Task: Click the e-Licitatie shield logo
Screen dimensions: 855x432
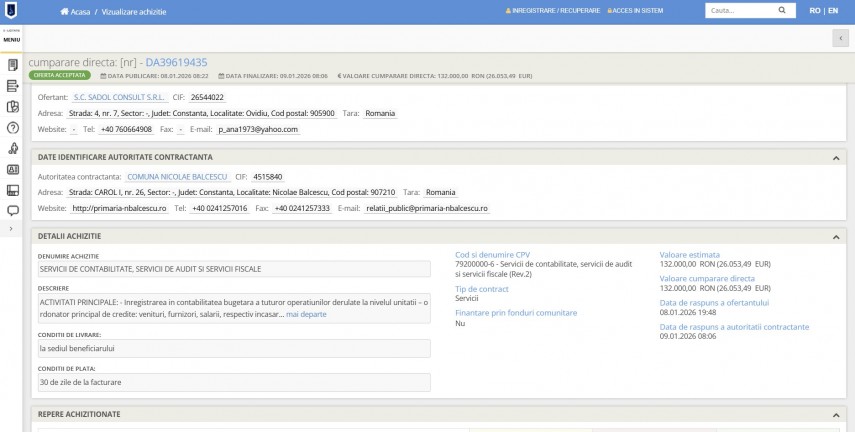Action: click(x=12, y=10)
